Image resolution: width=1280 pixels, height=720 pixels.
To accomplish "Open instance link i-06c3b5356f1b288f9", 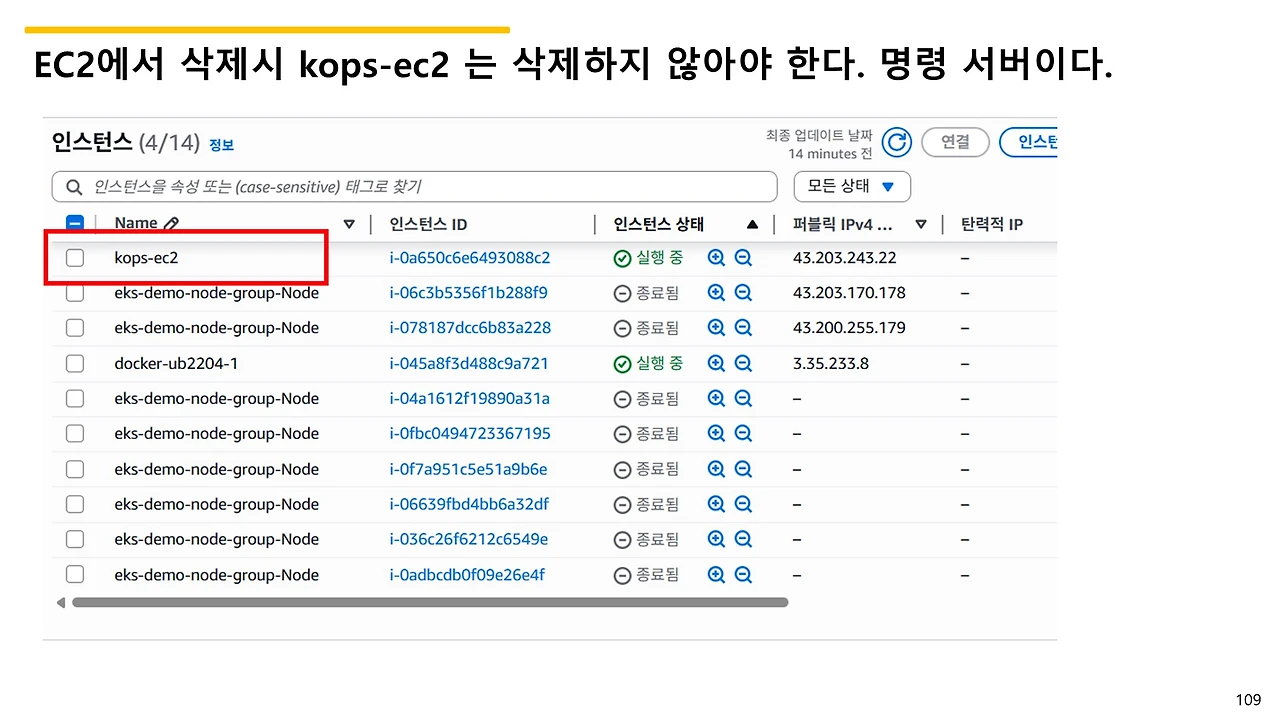I will [x=468, y=293].
